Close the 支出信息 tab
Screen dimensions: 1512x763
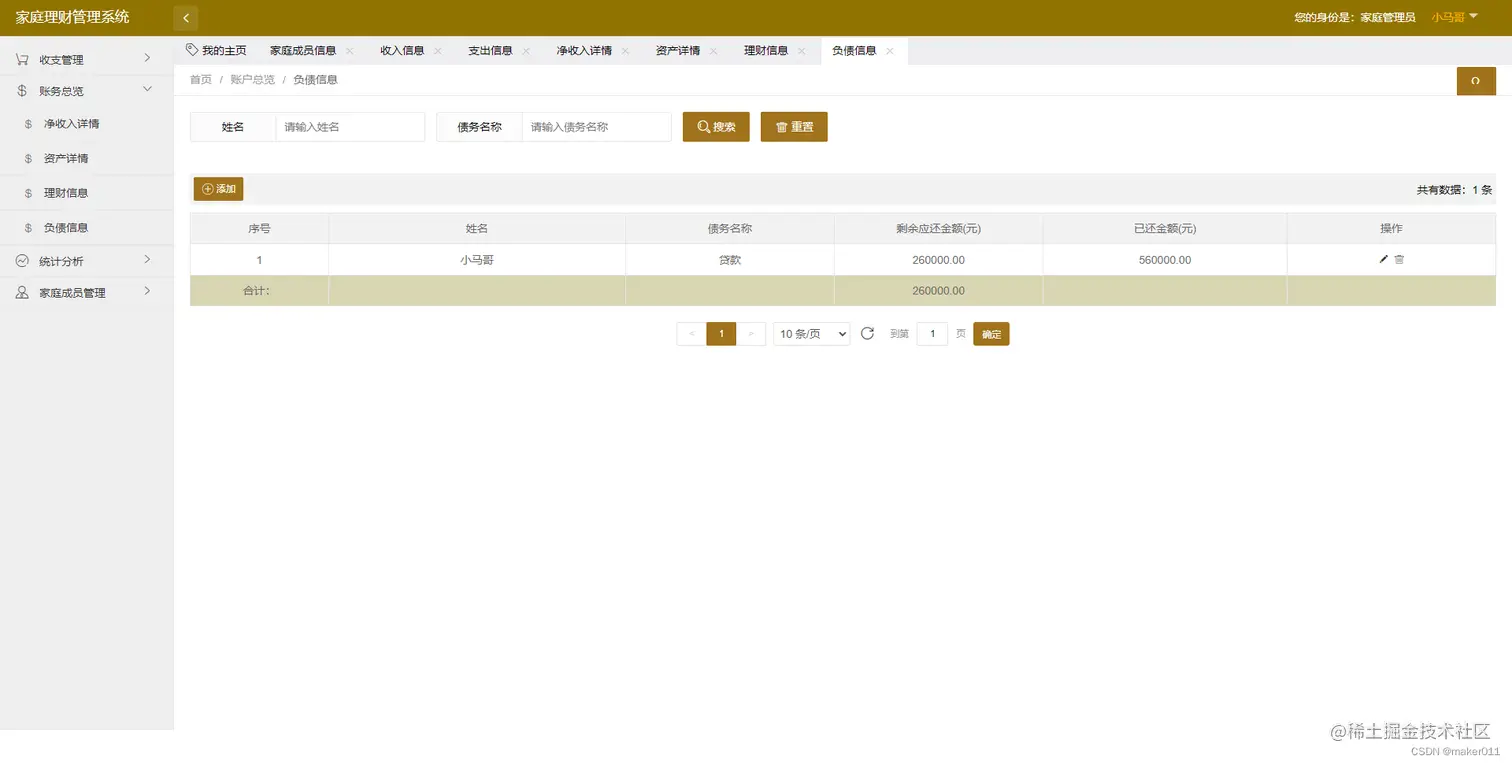coord(526,51)
